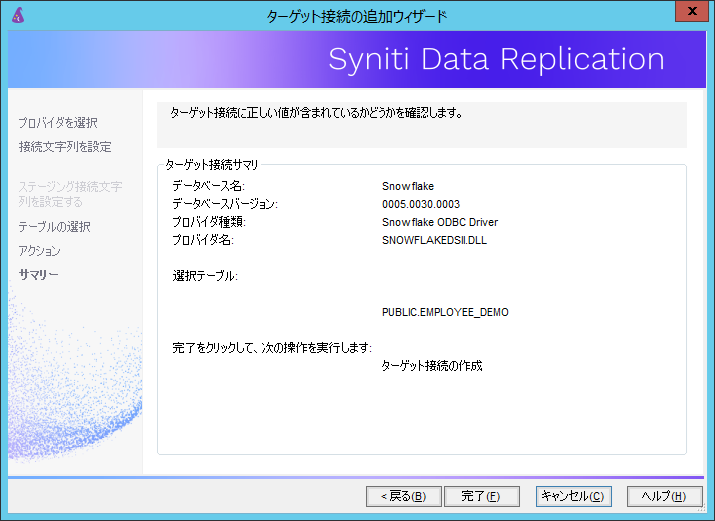The width and height of the screenshot is (715, 521).
Task: Select the アクション wizard step
Action: coord(39,251)
